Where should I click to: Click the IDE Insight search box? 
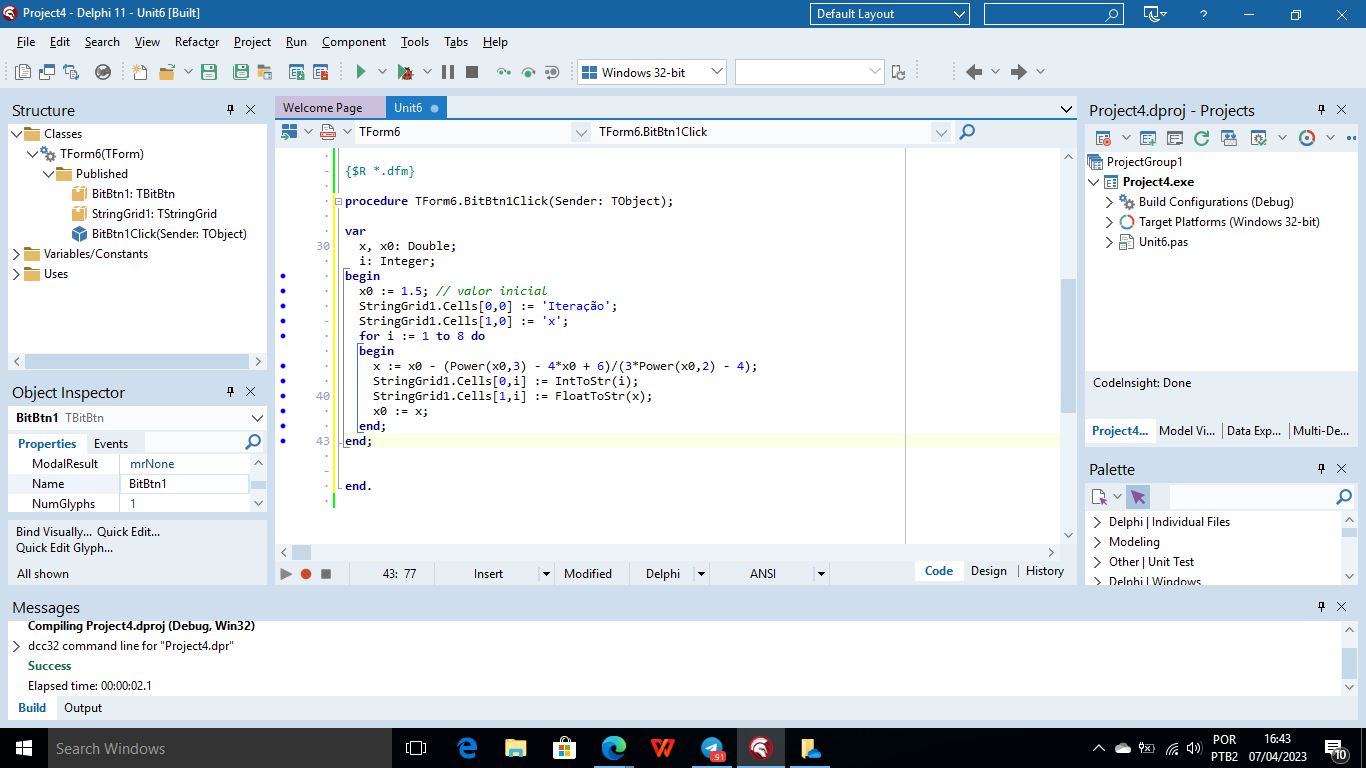pyautogui.click(x=1054, y=14)
